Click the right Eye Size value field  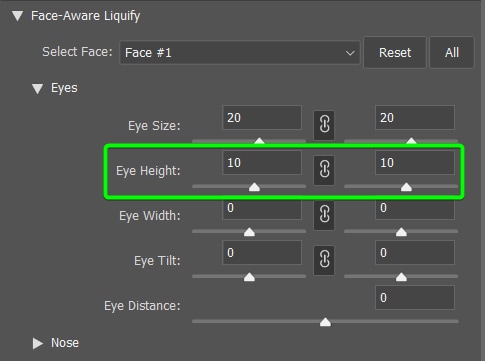point(415,118)
